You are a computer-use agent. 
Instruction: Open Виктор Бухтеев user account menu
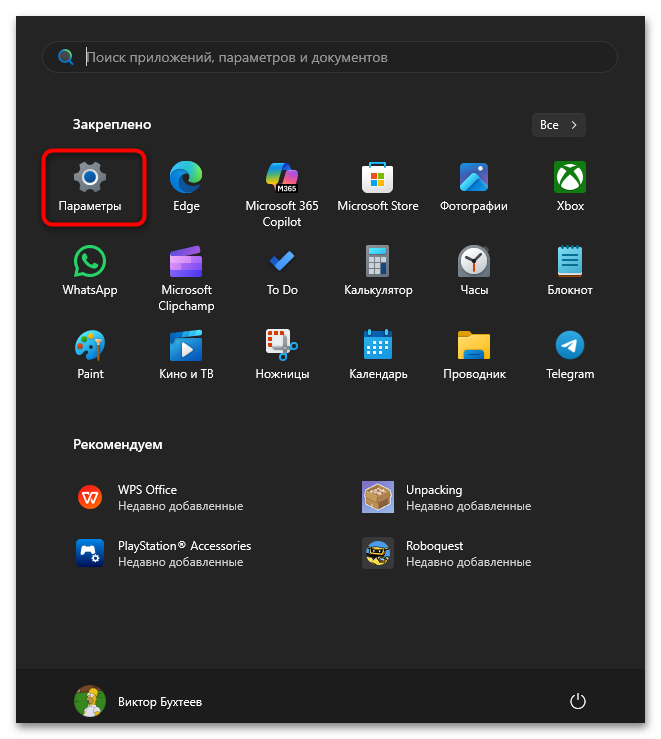click(x=139, y=701)
